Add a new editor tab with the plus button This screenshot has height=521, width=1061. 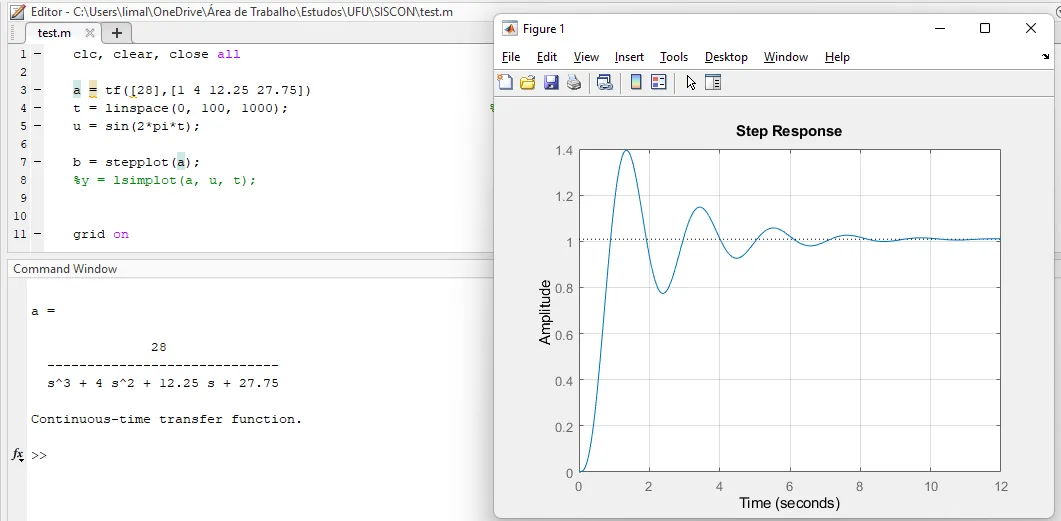click(x=117, y=33)
